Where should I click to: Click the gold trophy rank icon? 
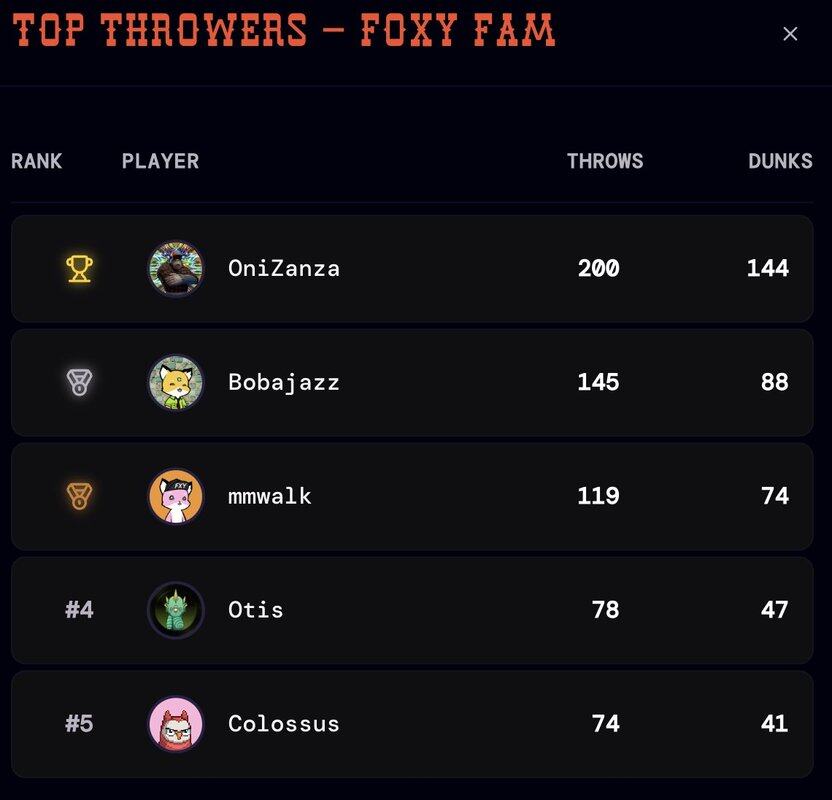[79, 268]
